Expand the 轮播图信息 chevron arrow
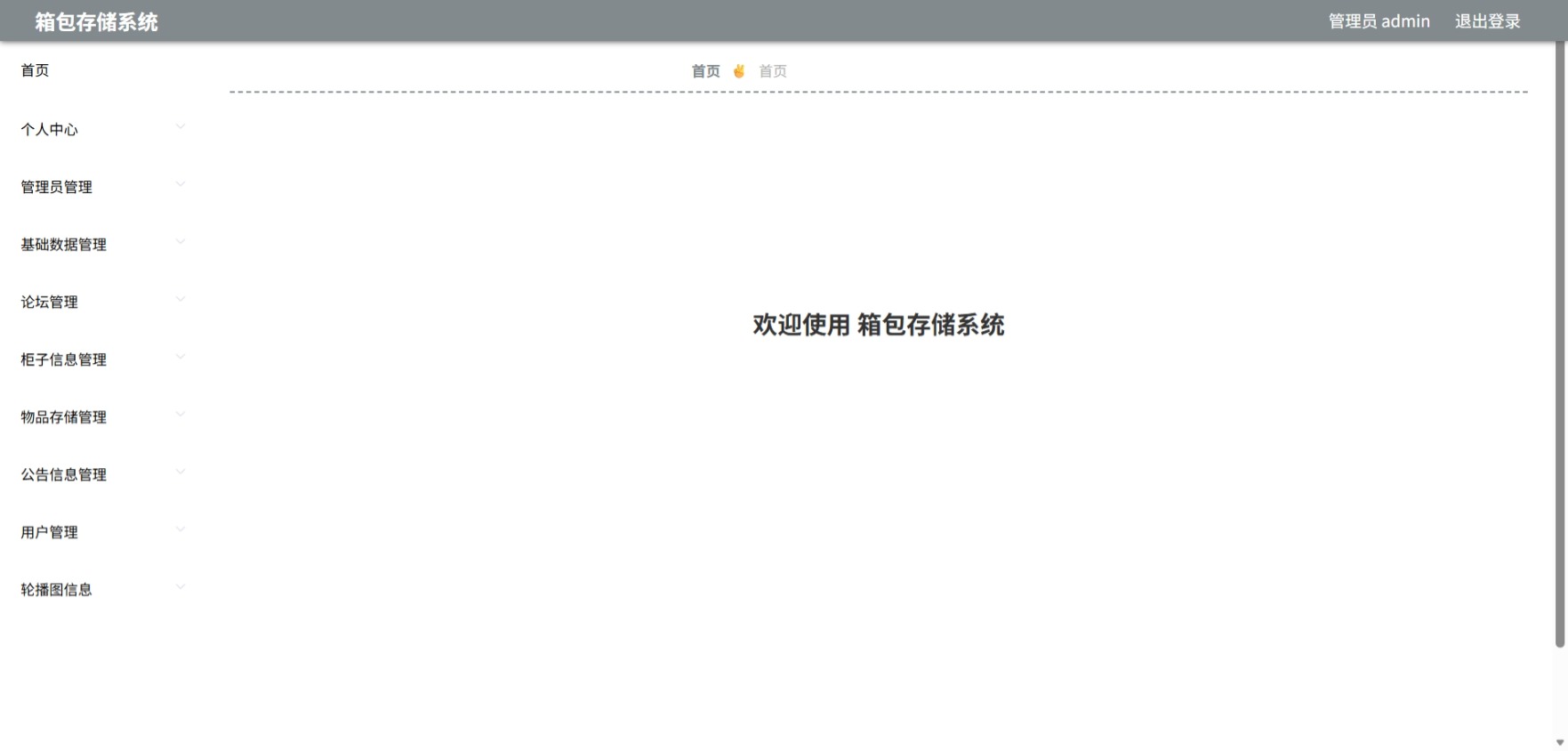The image size is (1568, 751). coord(181,587)
